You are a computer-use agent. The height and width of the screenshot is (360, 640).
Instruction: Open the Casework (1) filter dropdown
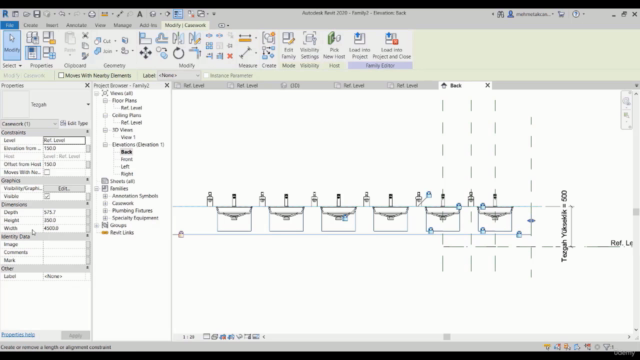point(29,123)
